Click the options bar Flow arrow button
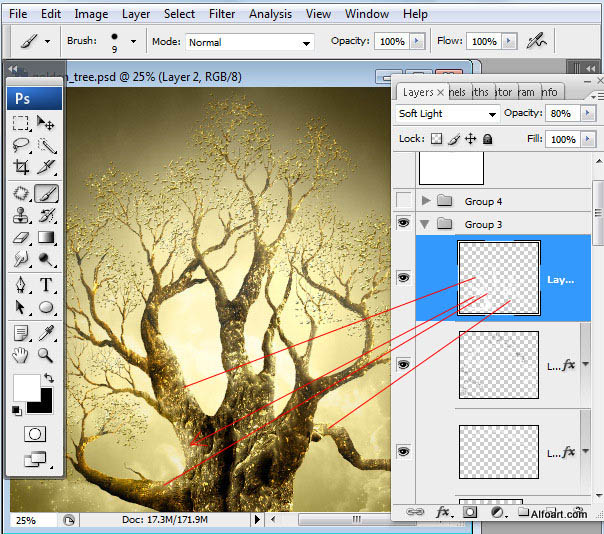604x534 pixels. 508,42
